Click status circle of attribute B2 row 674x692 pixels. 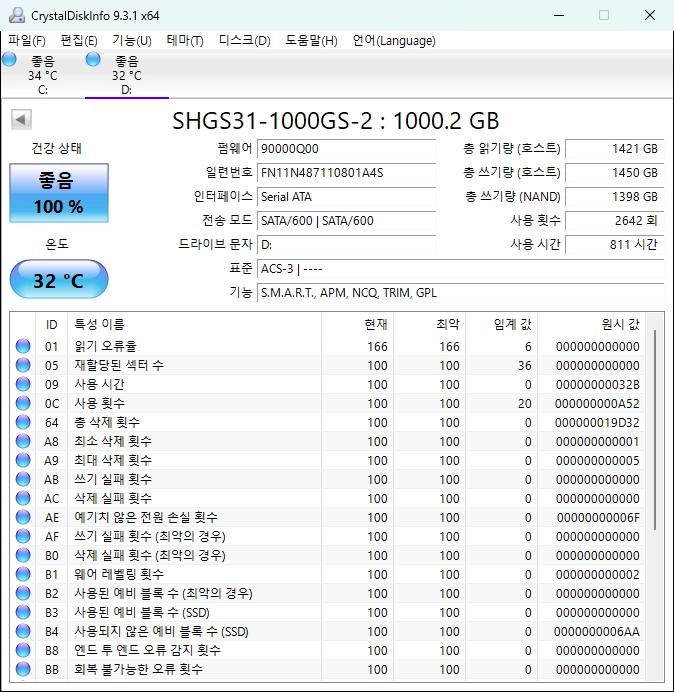click(x=23, y=593)
